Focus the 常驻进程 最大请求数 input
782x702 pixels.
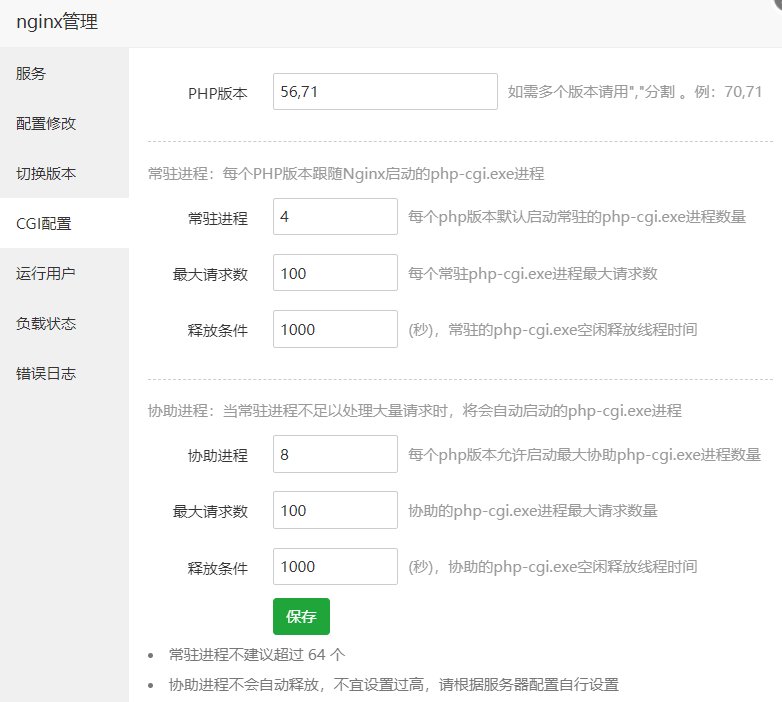coord(335,273)
